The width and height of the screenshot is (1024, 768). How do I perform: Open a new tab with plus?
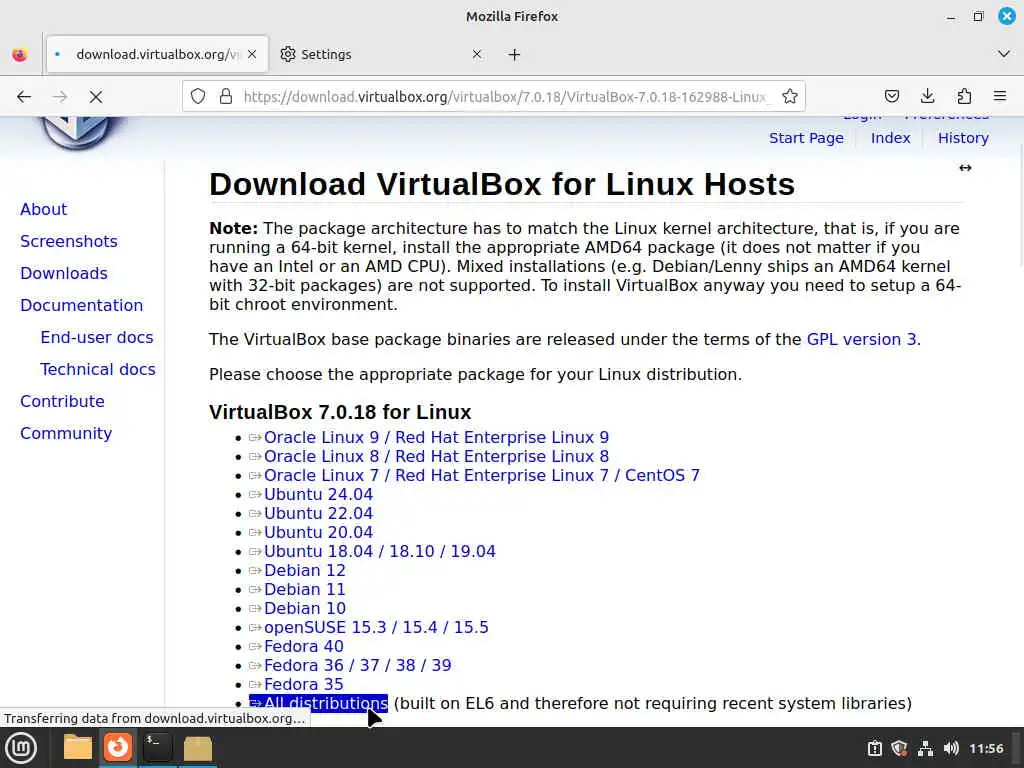click(x=515, y=55)
